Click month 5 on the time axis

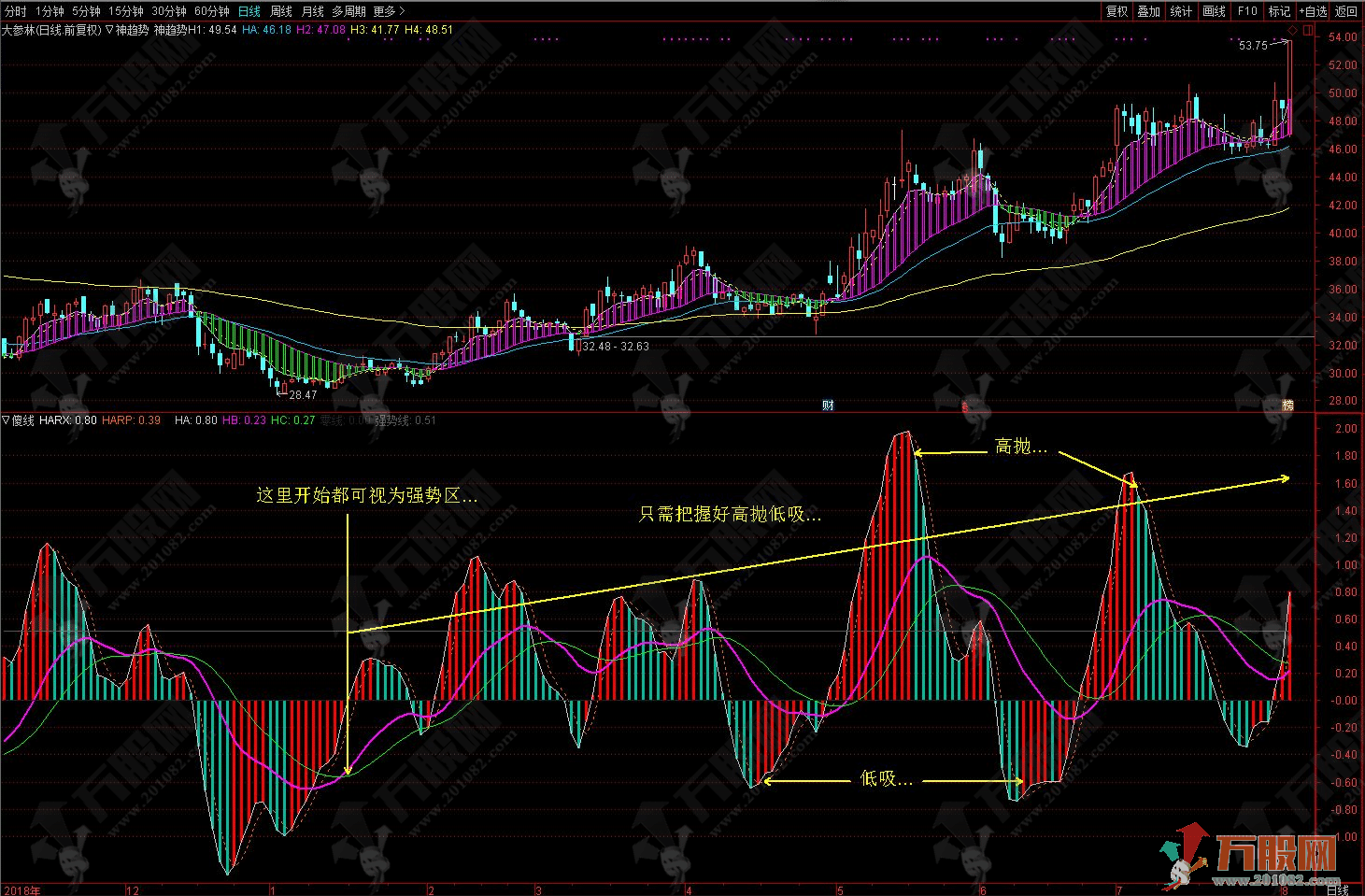coord(839,890)
